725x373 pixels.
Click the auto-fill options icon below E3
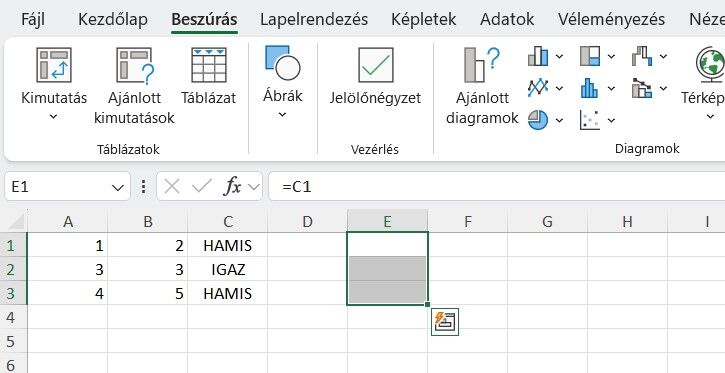(445, 322)
